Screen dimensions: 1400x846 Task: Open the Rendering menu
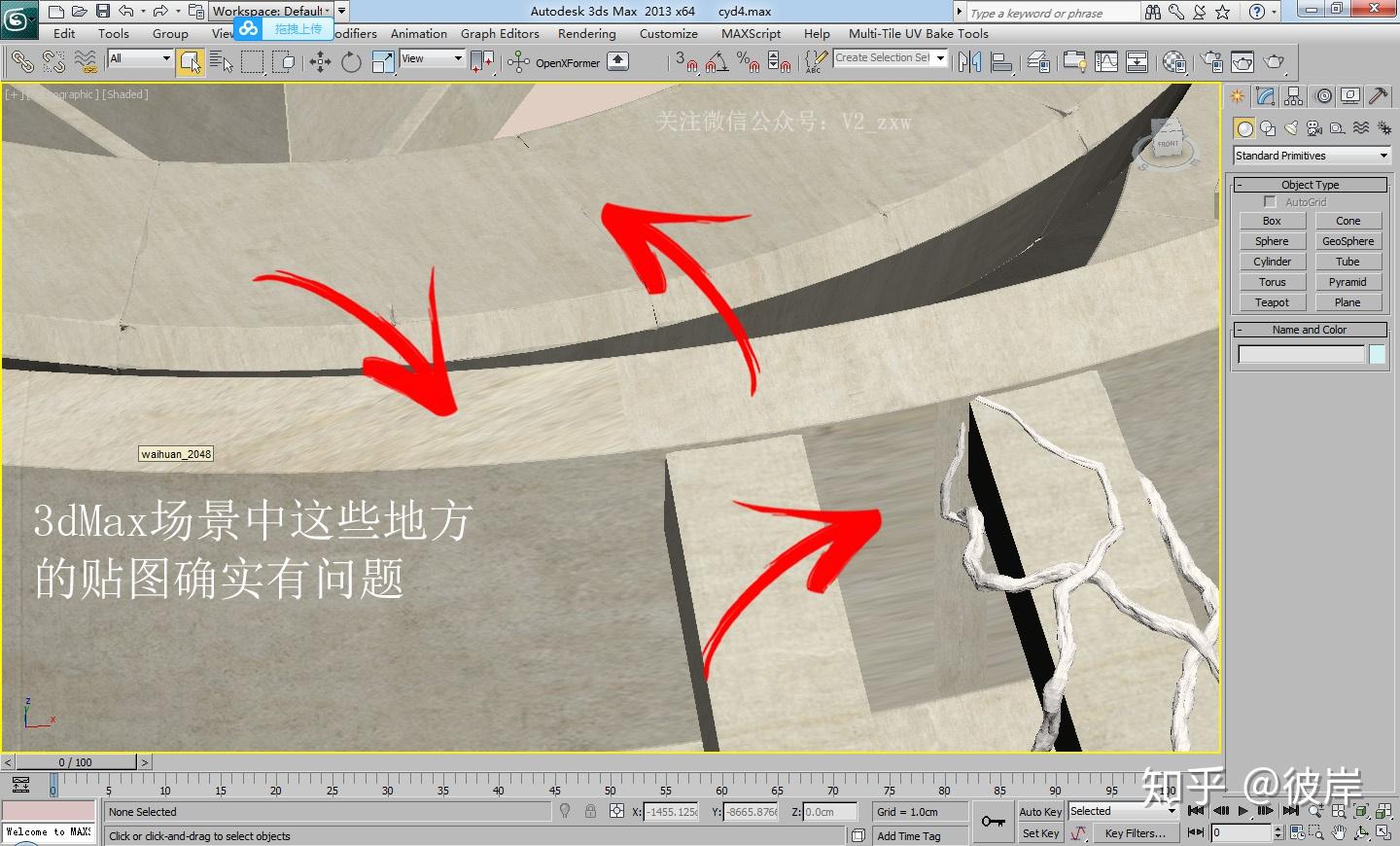[x=587, y=33]
